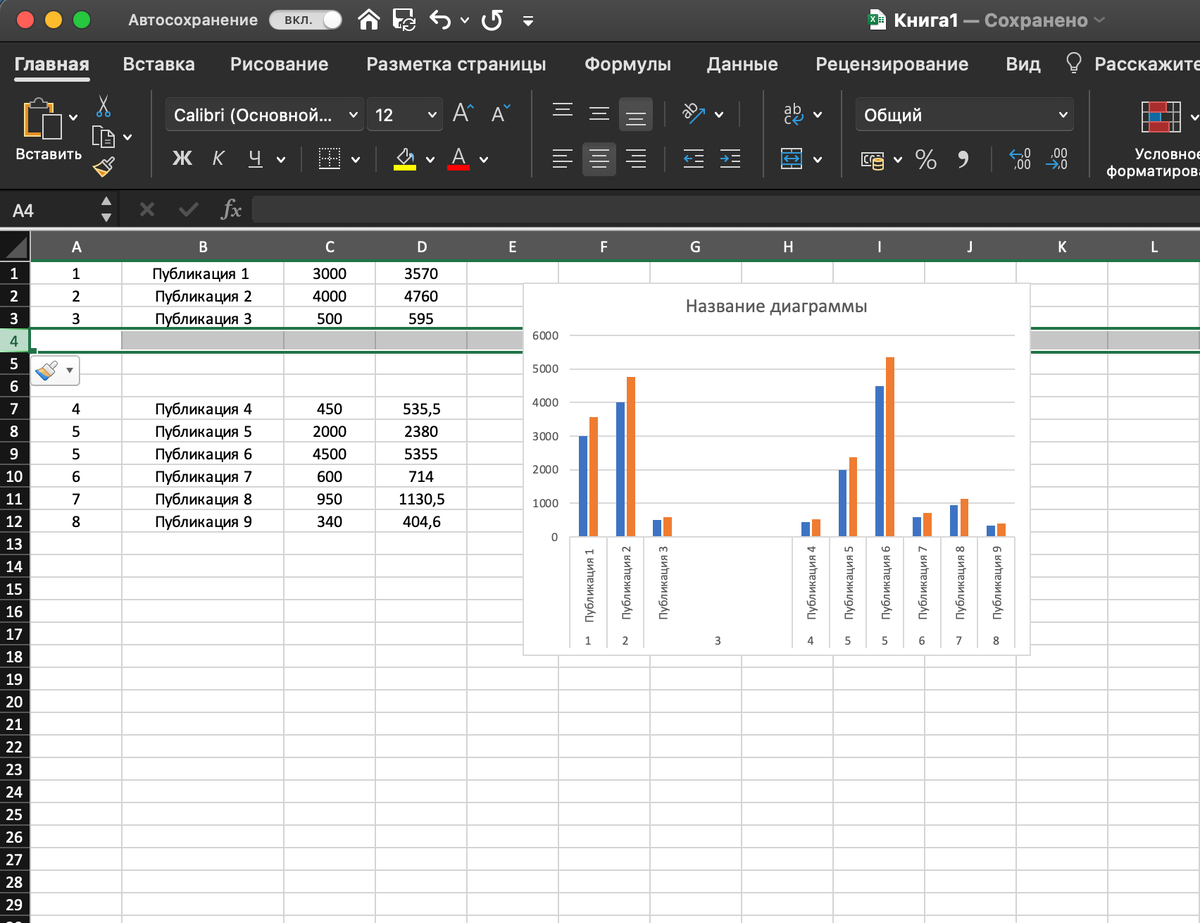The height and width of the screenshot is (923, 1200).
Task: Undo the last action
Action: click(439, 19)
